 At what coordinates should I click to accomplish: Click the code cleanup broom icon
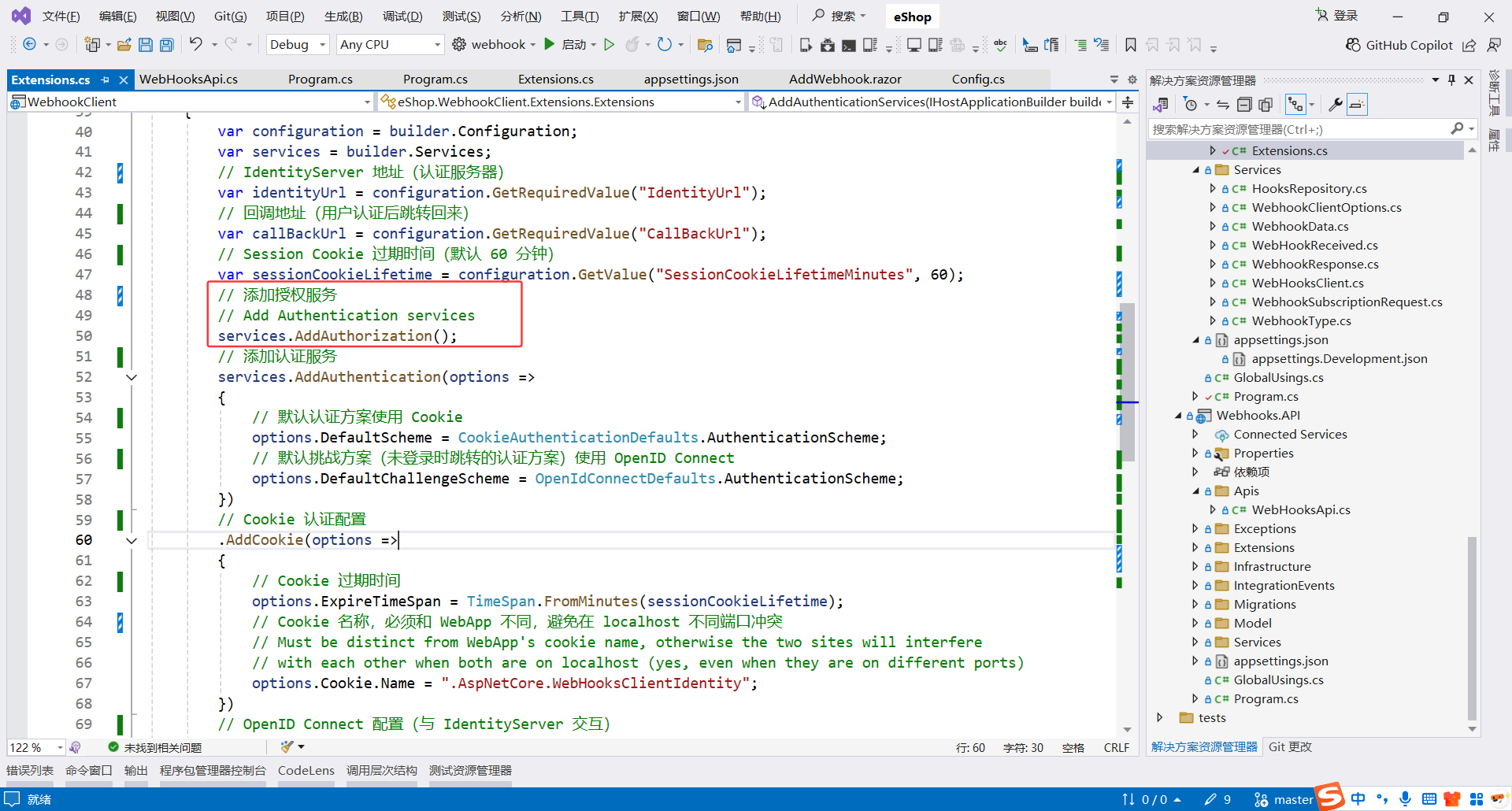pyautogui.click(x=287, y=747)
